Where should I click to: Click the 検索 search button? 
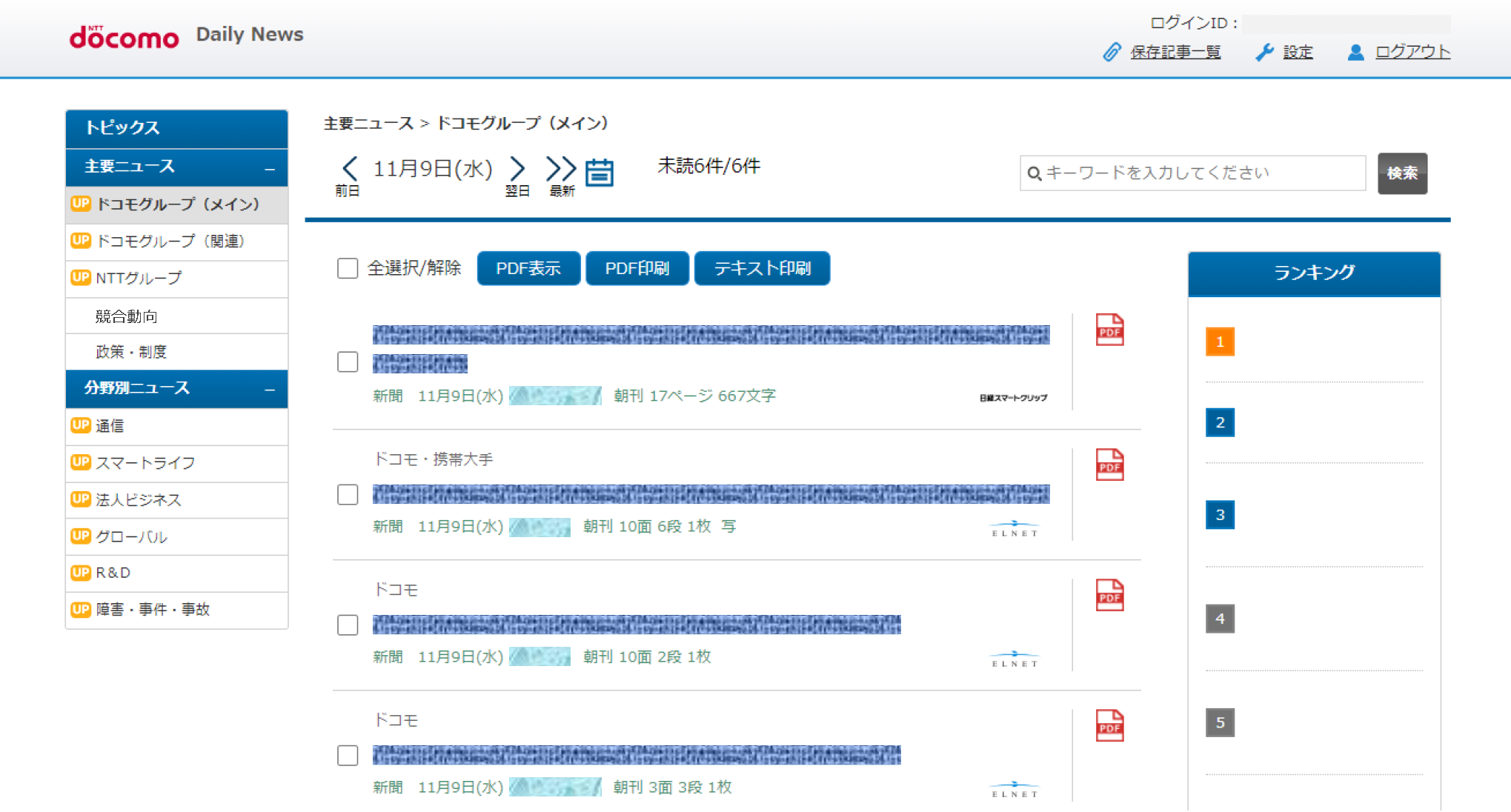[1402, 173]
